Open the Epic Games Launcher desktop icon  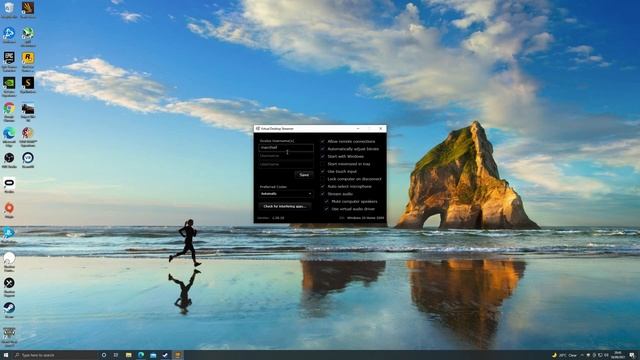(9, 61)
